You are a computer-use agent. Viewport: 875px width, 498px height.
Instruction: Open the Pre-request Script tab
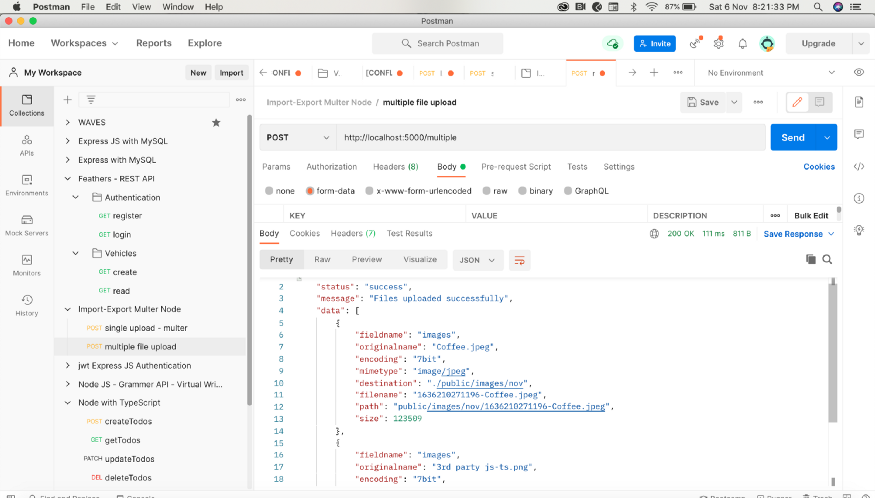point(516,167)
